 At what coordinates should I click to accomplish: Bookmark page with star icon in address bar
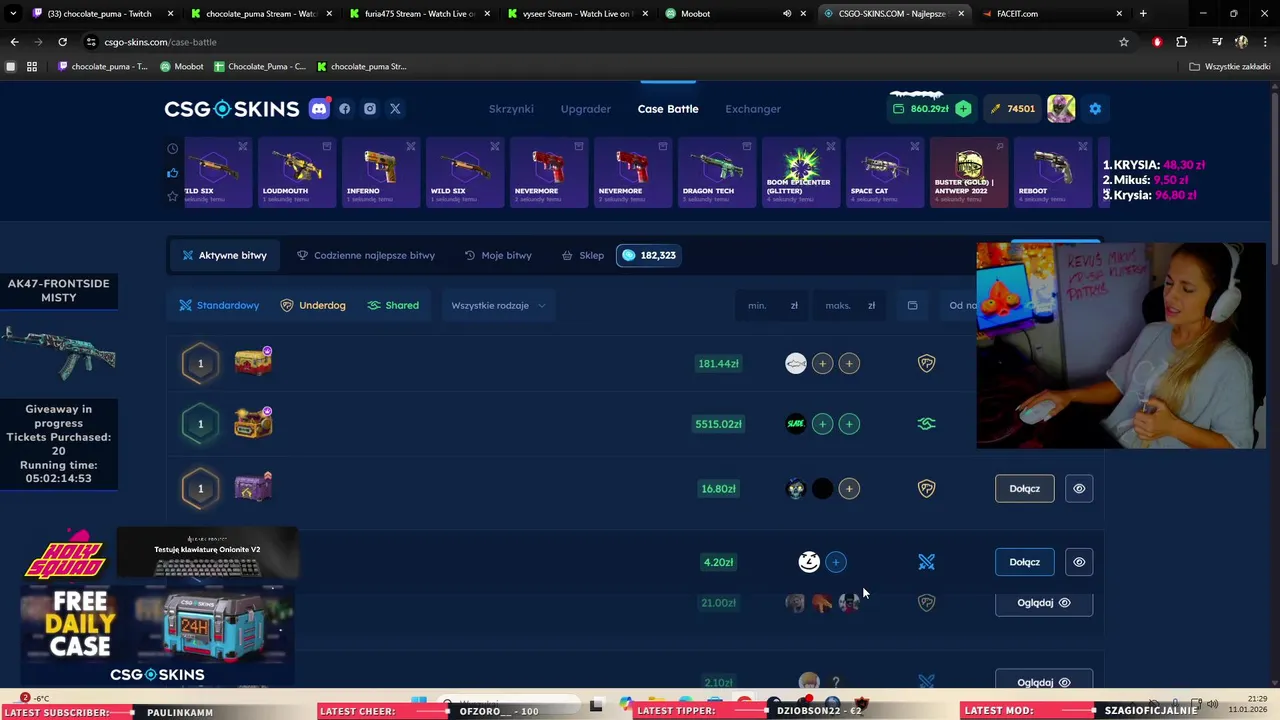[x=1124, y=42]
